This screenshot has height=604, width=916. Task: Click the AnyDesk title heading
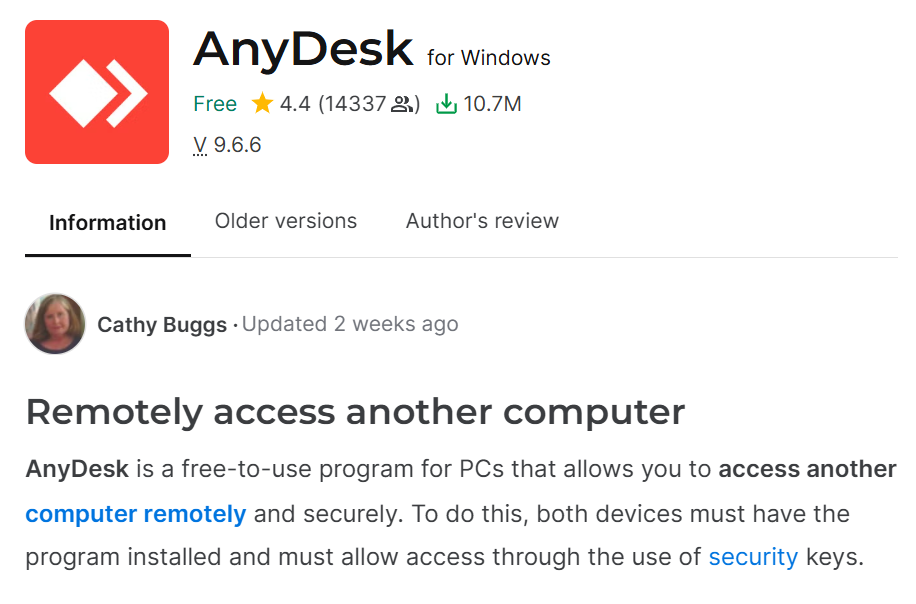[x=303, y=49]
